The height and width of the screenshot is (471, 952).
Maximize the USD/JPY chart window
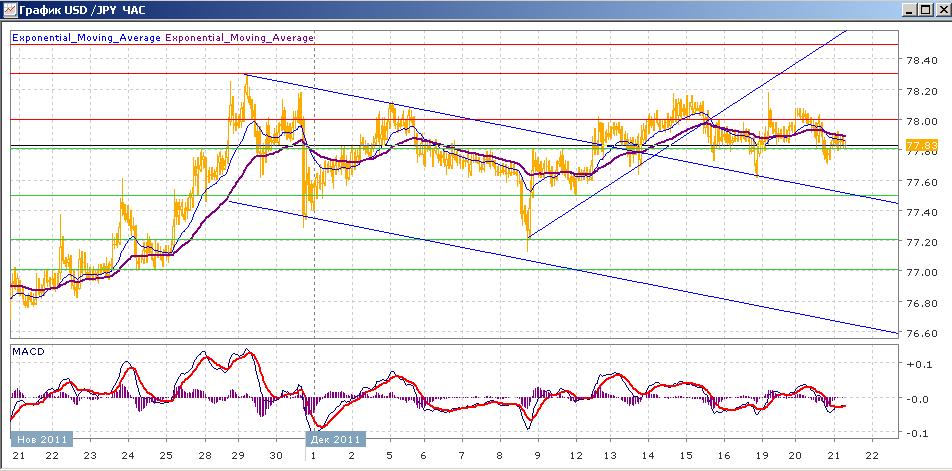(x=925, y=10)
